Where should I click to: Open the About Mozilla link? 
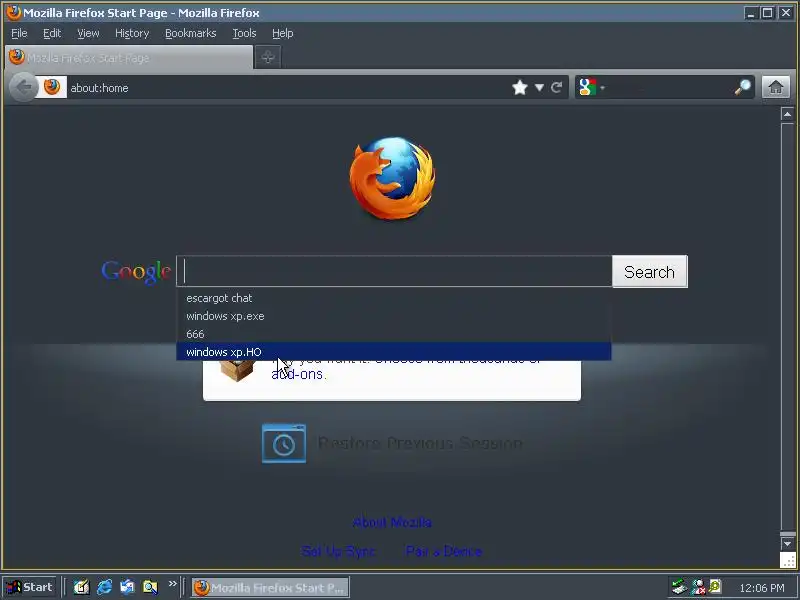click(392, 522)
